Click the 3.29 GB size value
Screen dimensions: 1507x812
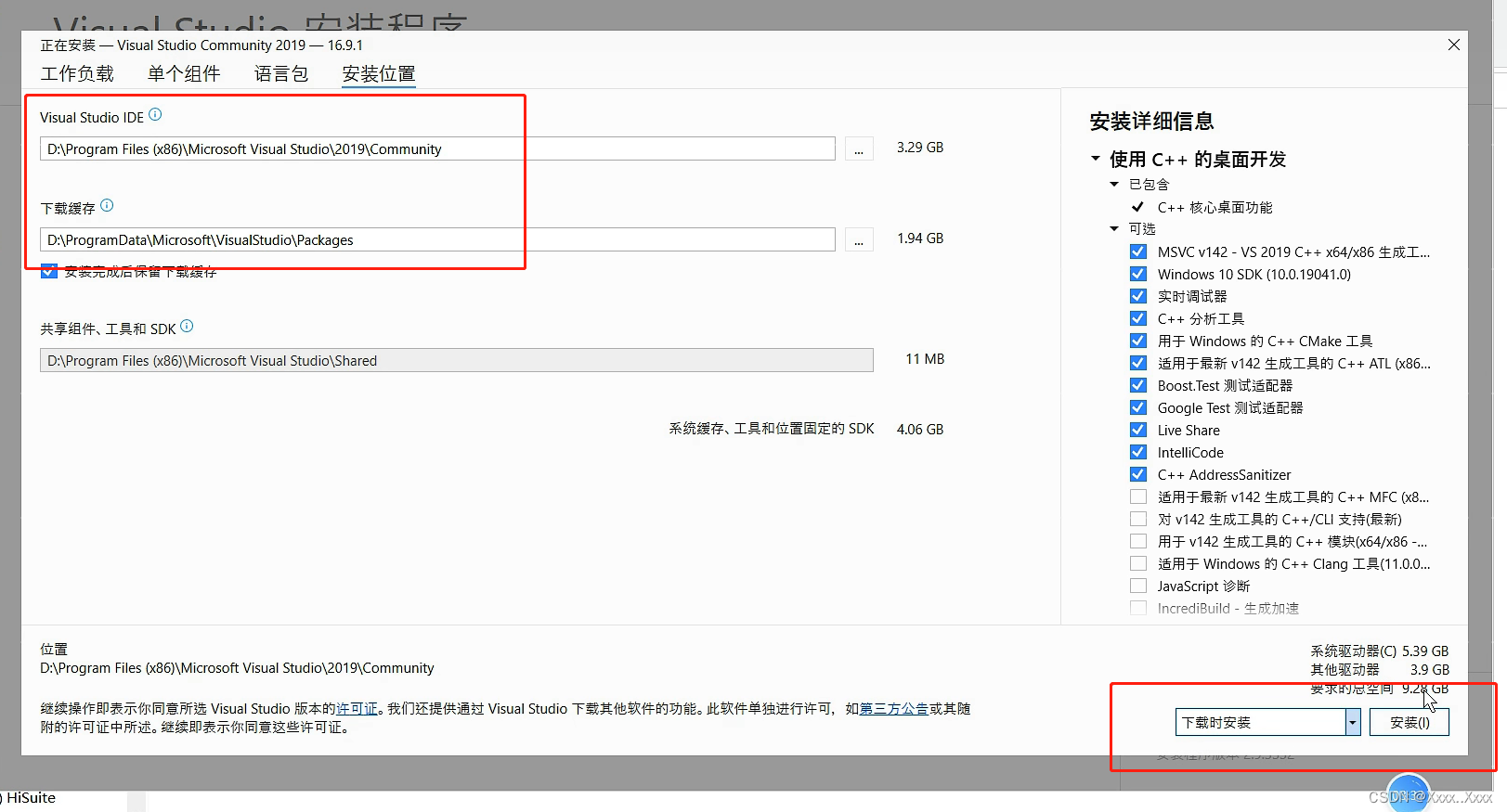[x=920, y=148]
